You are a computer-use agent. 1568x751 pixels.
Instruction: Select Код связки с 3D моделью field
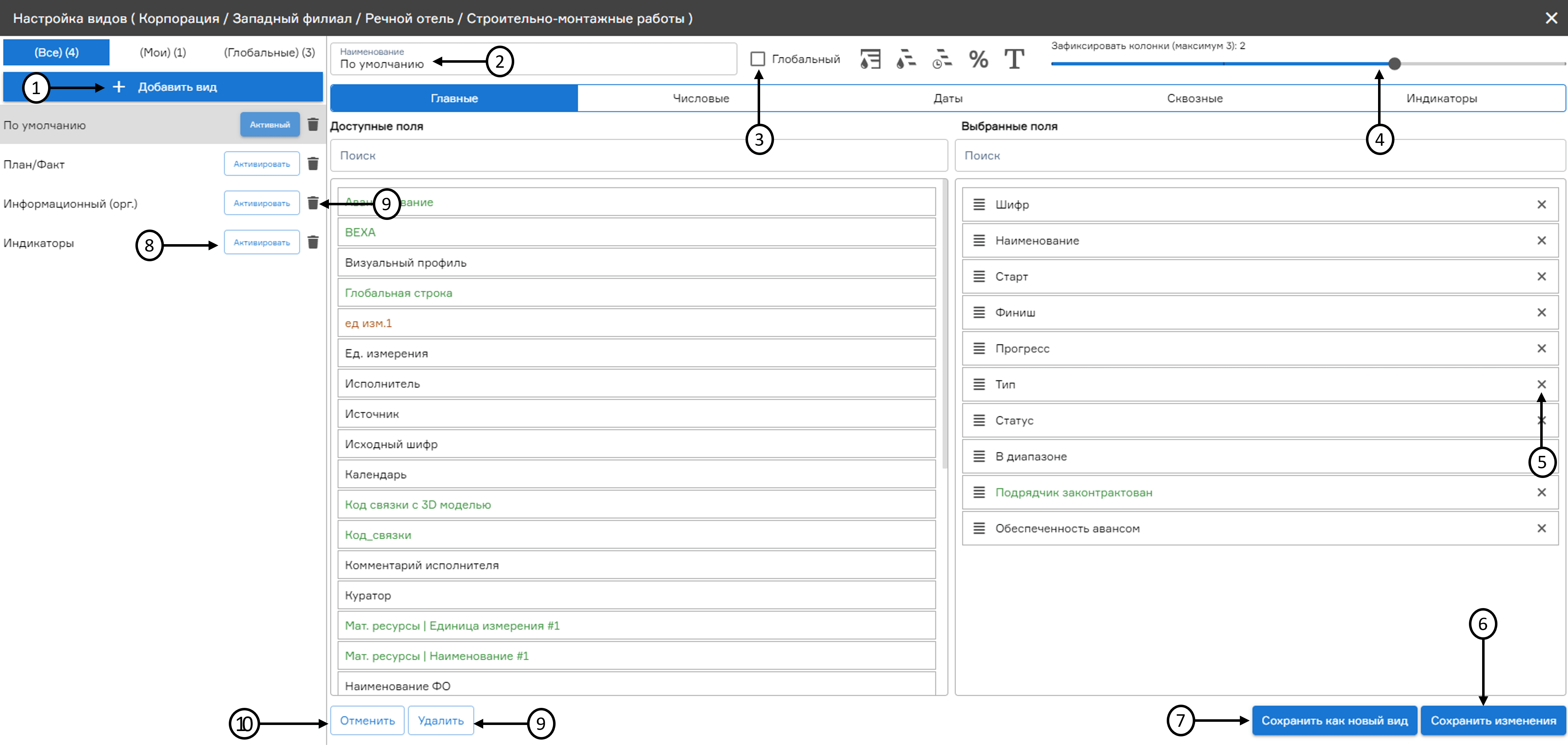636,504
